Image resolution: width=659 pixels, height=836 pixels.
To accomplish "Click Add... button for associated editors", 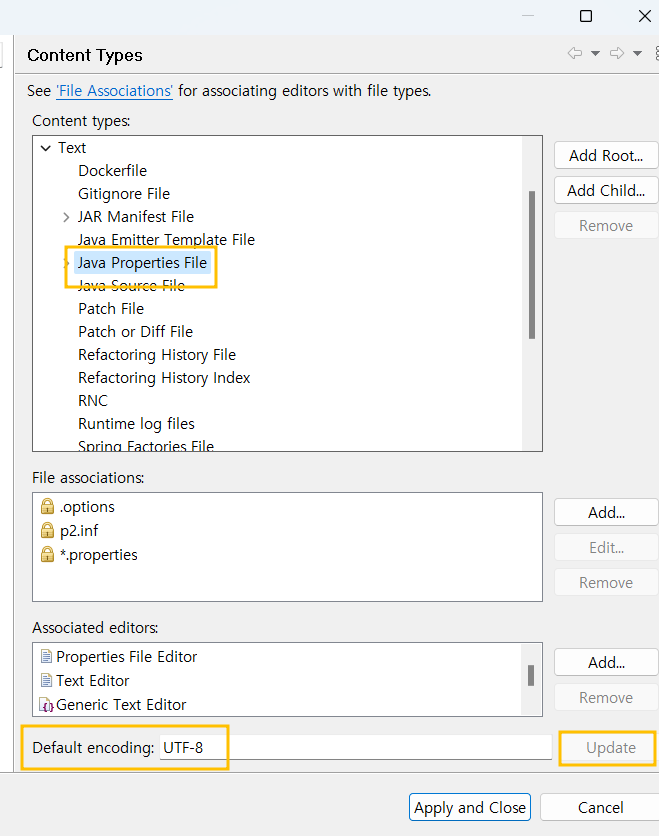I will coord(606,662).
